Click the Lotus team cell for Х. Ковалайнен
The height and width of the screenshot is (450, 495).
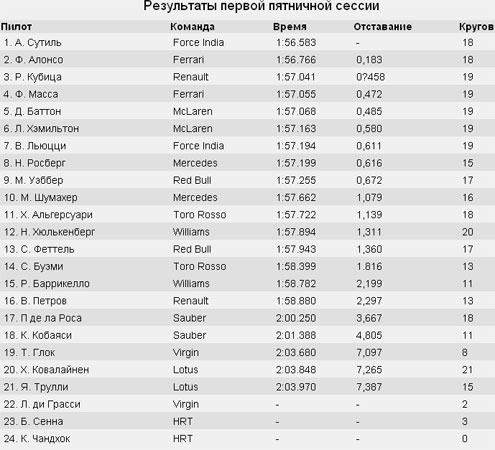186,370
